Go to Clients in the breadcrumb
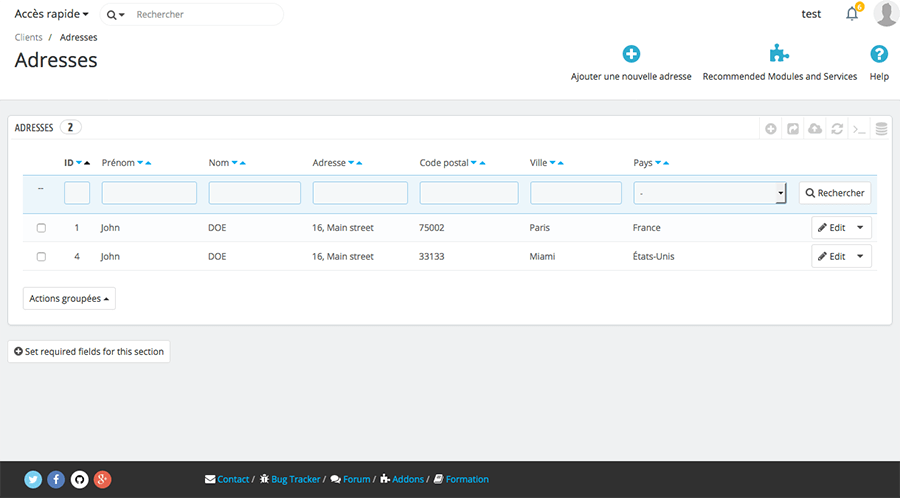This screenshot has height=498, width=900. [28, 37]
